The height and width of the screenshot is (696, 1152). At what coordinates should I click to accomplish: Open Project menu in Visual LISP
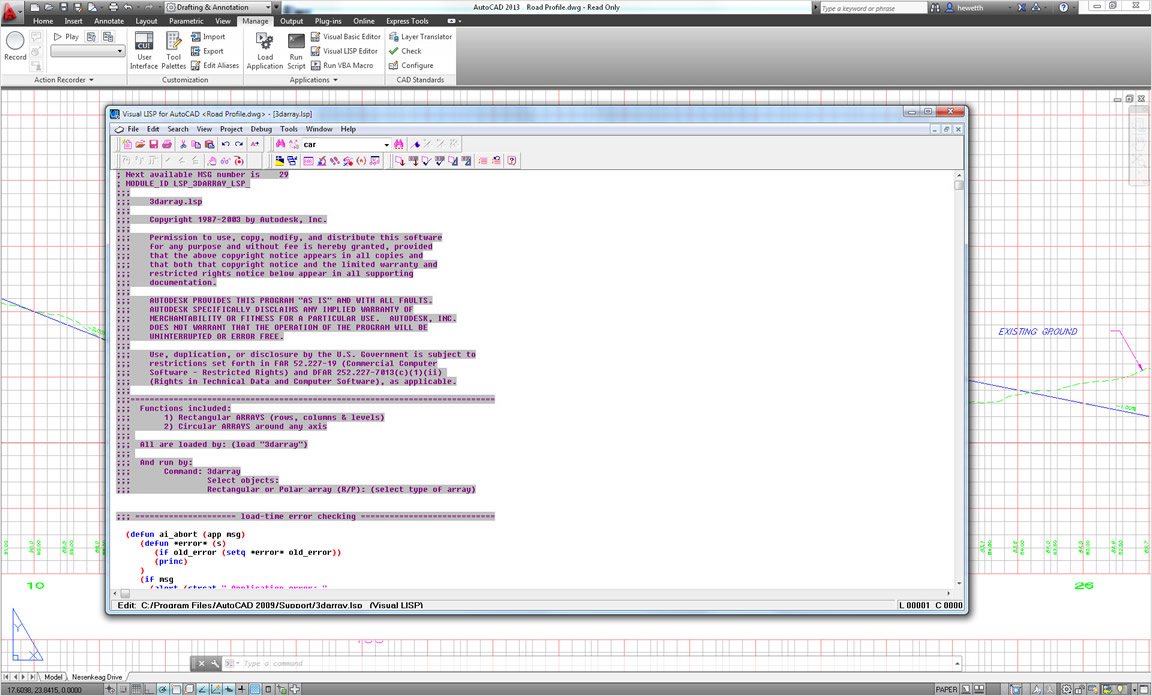coord(231,129)
